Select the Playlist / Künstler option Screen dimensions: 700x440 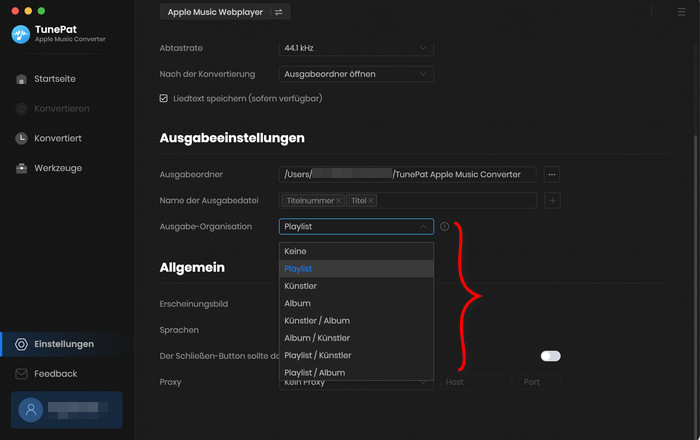(x=356, y=356)
